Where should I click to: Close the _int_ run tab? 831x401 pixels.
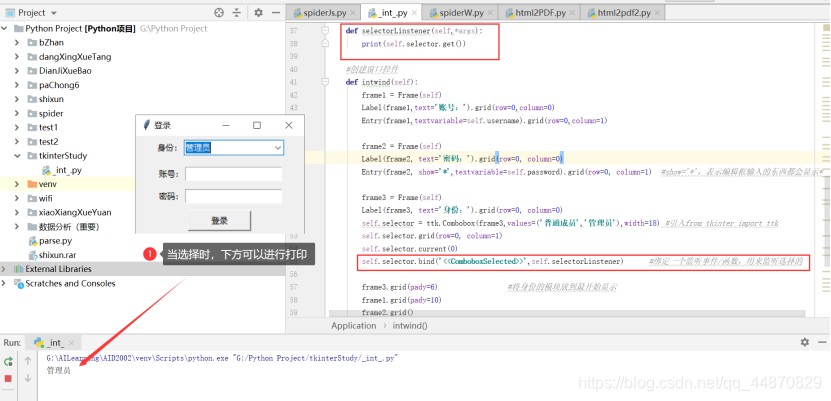72,343
